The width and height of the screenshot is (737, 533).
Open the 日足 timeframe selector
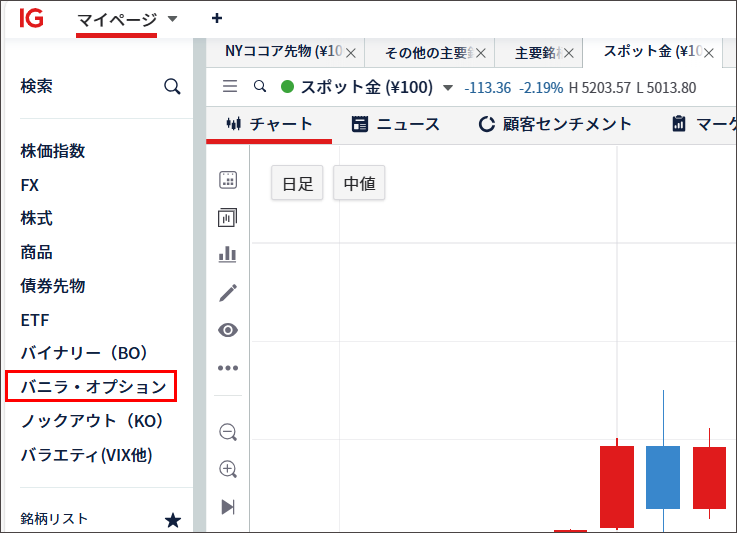pyautogui.click(x=297, y=184)
